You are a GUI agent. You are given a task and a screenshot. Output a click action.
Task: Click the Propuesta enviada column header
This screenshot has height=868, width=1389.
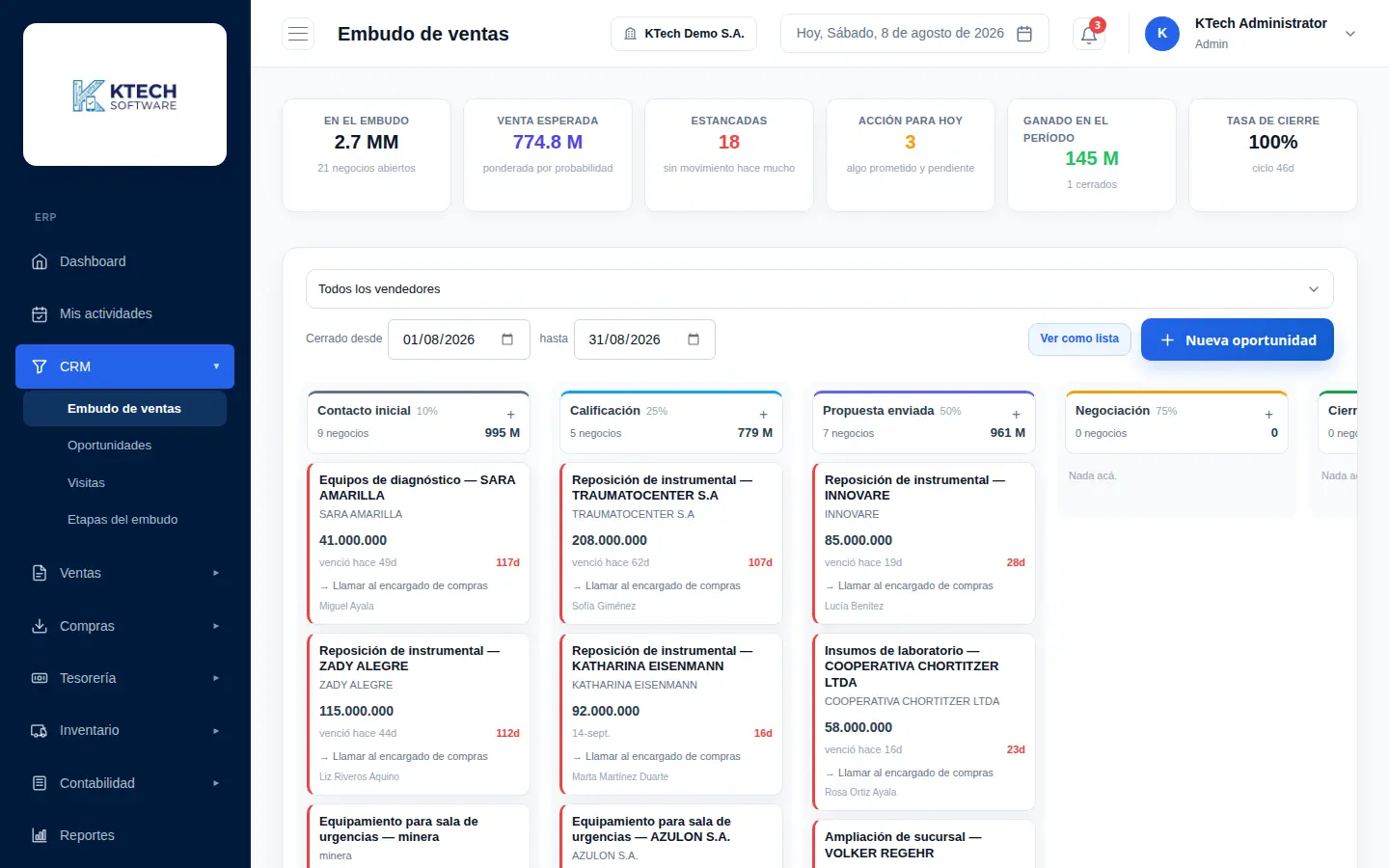924,421
